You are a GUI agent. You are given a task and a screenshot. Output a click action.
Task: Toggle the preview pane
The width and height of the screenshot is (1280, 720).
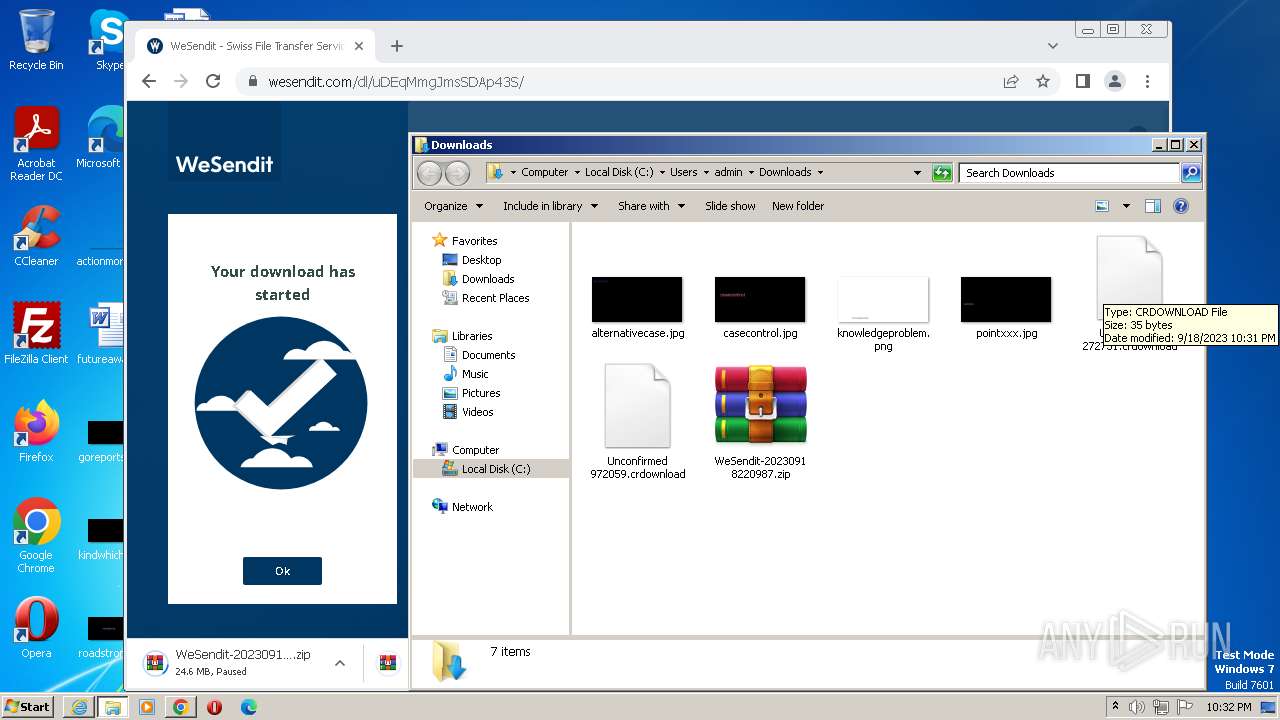pos(1153,206)
